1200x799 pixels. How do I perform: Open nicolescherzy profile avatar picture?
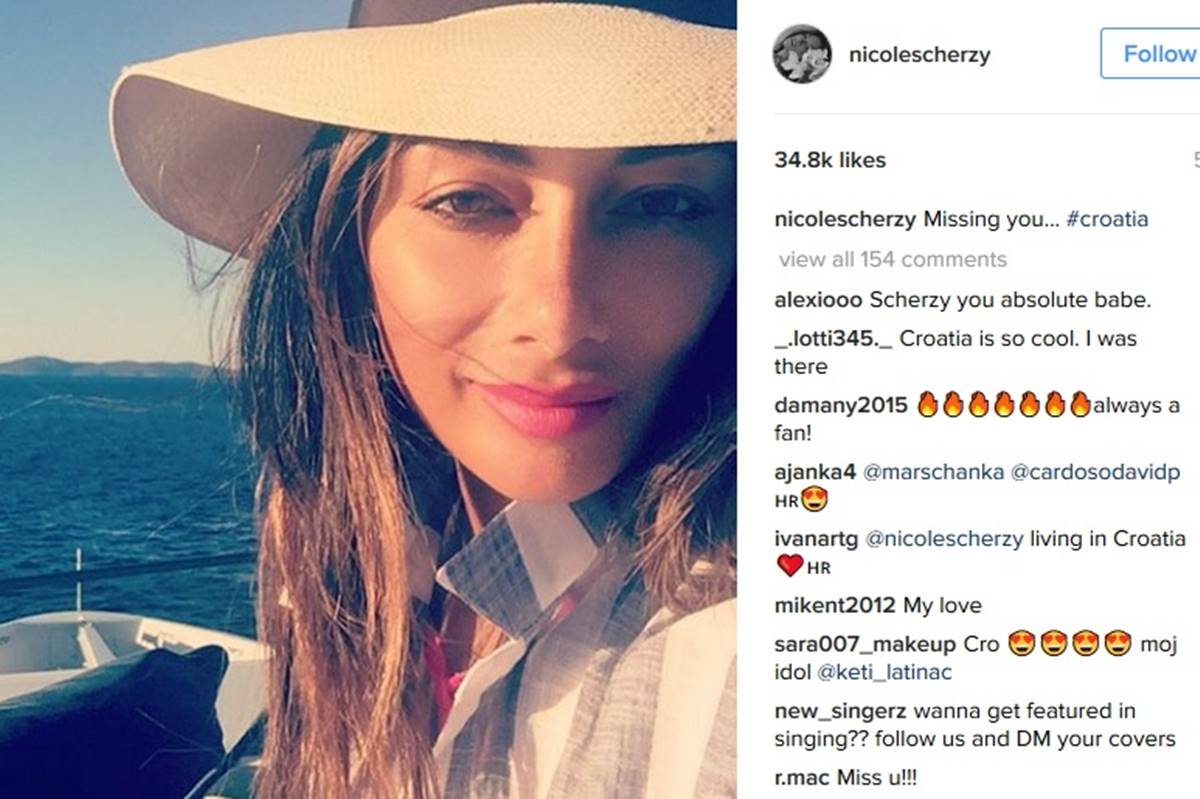[x=802, y=54]
